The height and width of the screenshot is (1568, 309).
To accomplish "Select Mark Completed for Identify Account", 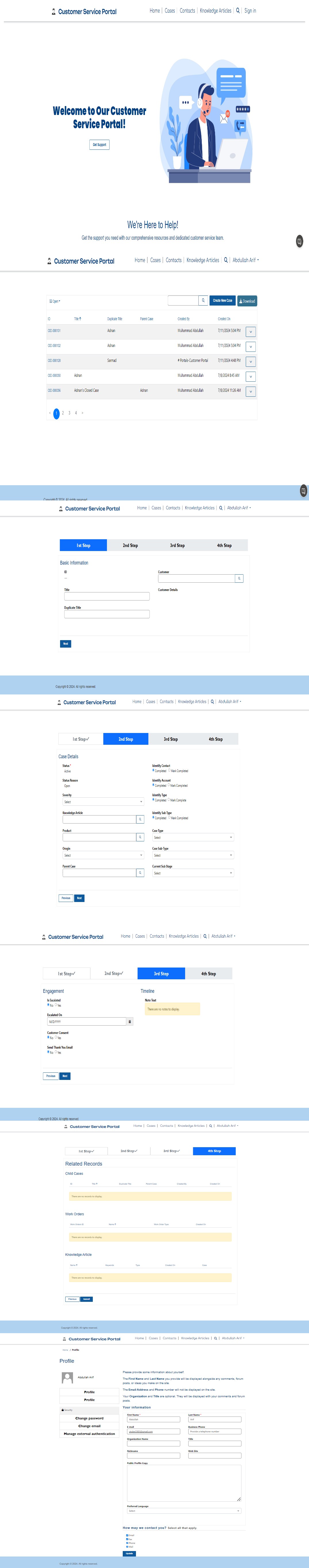I will click(169, 785).
